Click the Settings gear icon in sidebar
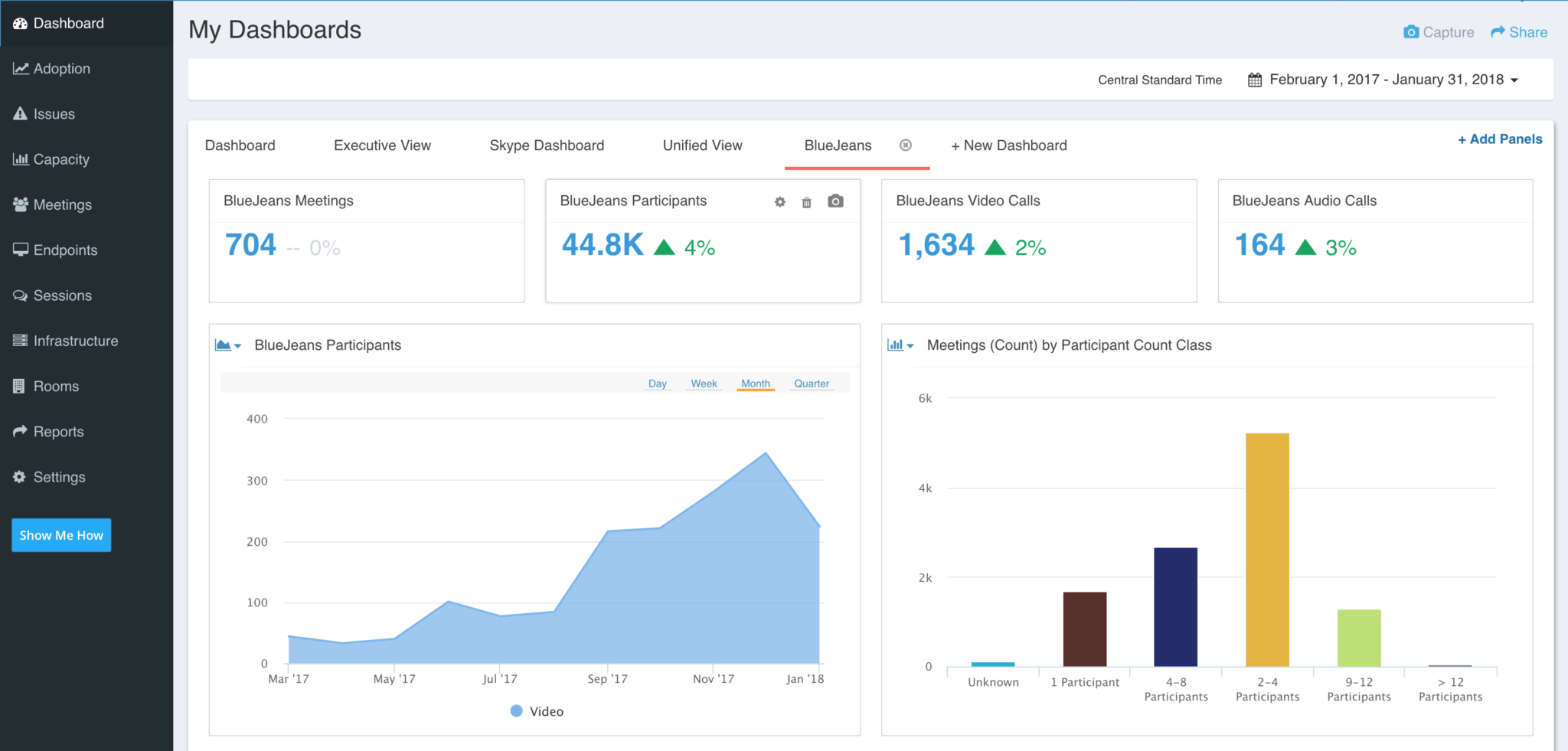Viewport: 1568px width, 751px height. point(19,477)
